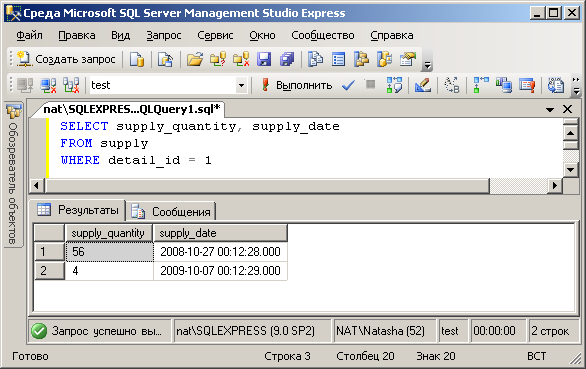Select the nat\SQLEXPRES...QLQuery1.sql tab
Screen dimensions: 586x369
pyautogui.click(x=132, y=109)
